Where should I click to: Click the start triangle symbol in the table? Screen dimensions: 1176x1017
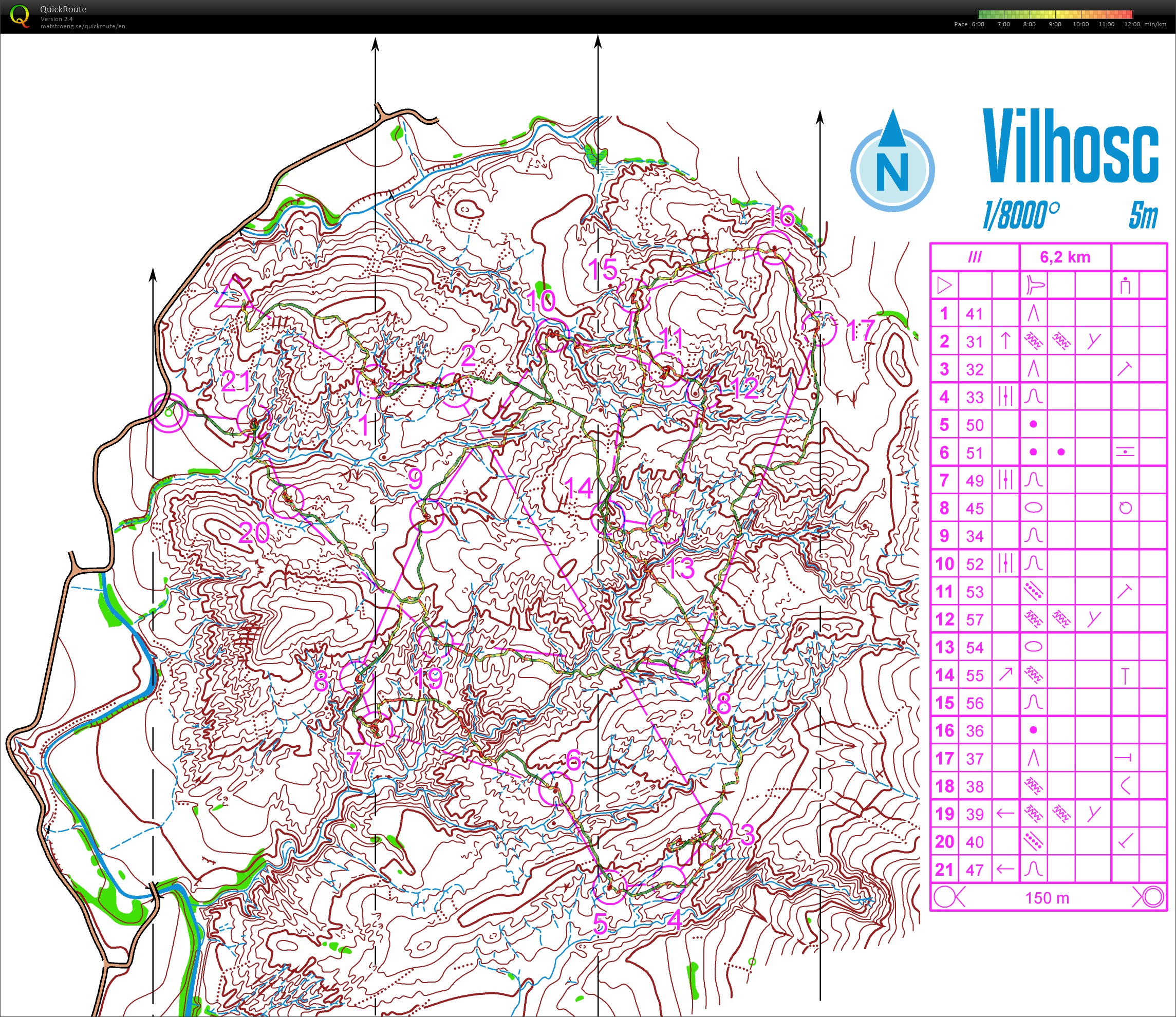[944, 285]
